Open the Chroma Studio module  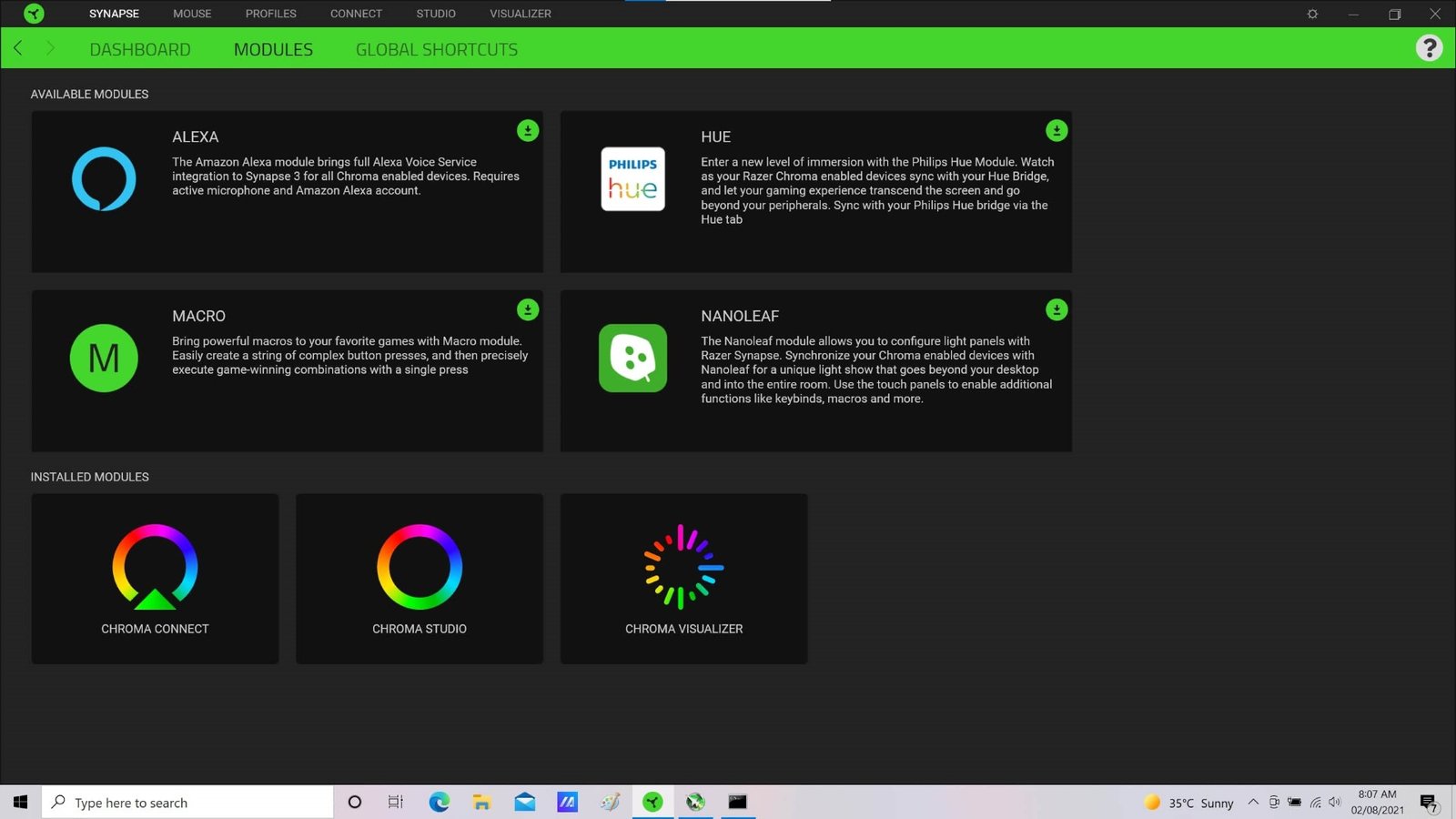click(x=420, y=578)
